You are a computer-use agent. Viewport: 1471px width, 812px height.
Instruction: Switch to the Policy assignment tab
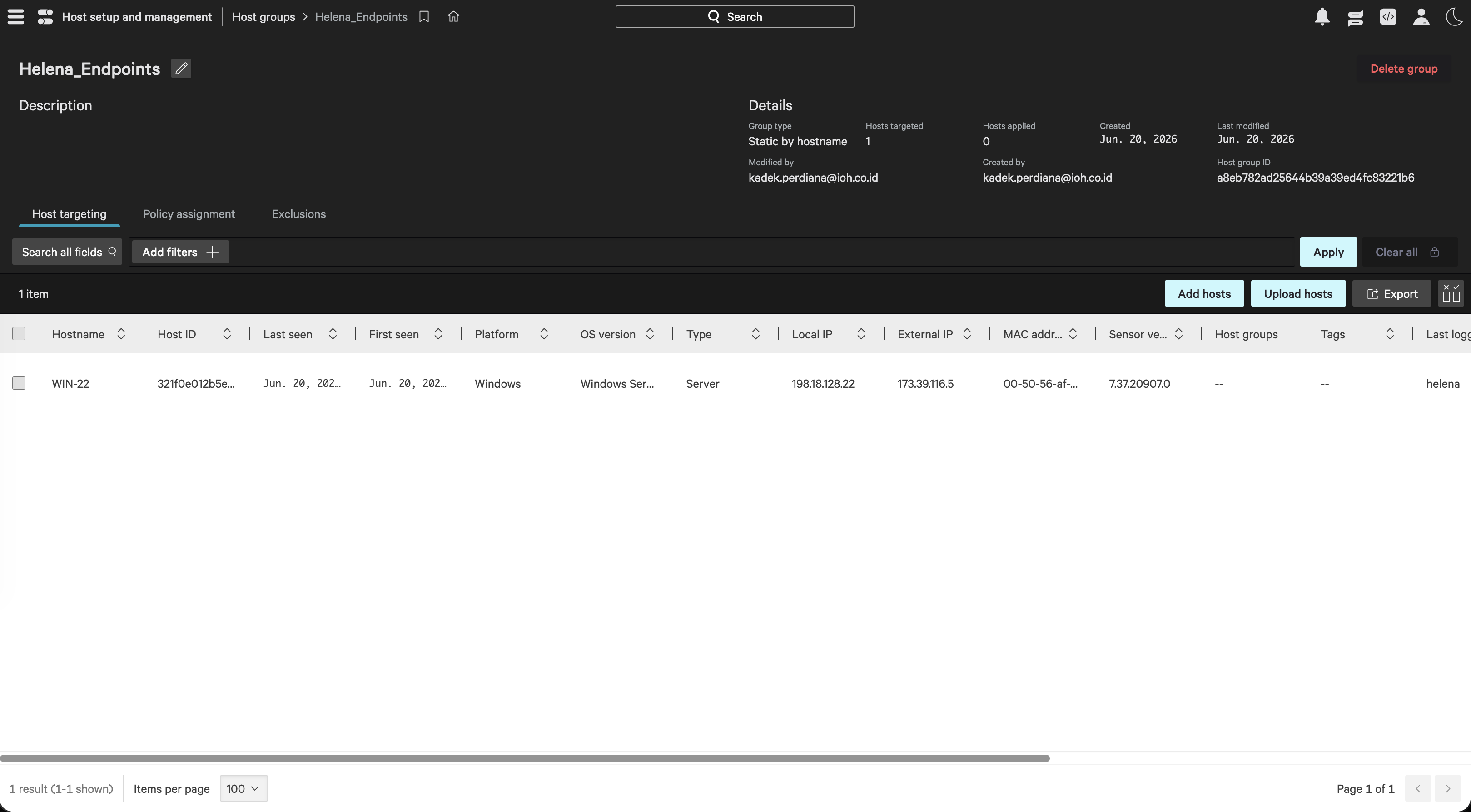[189, 214]
